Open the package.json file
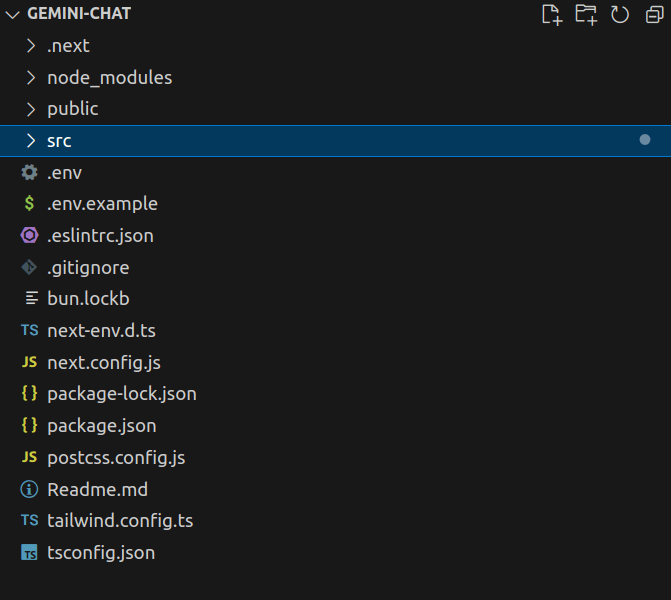The width and height of the screenshot is (671, 600). tap(102, 426)
